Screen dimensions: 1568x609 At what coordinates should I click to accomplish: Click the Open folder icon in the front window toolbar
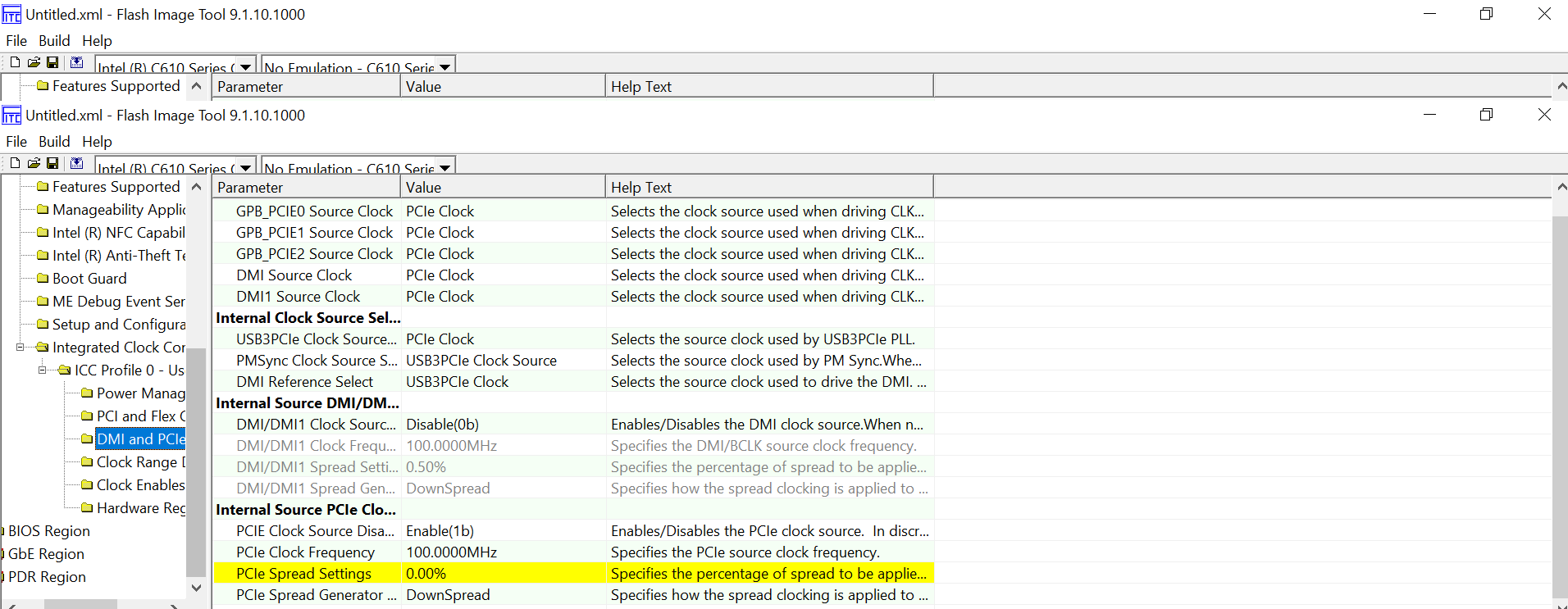coord(34,163)
